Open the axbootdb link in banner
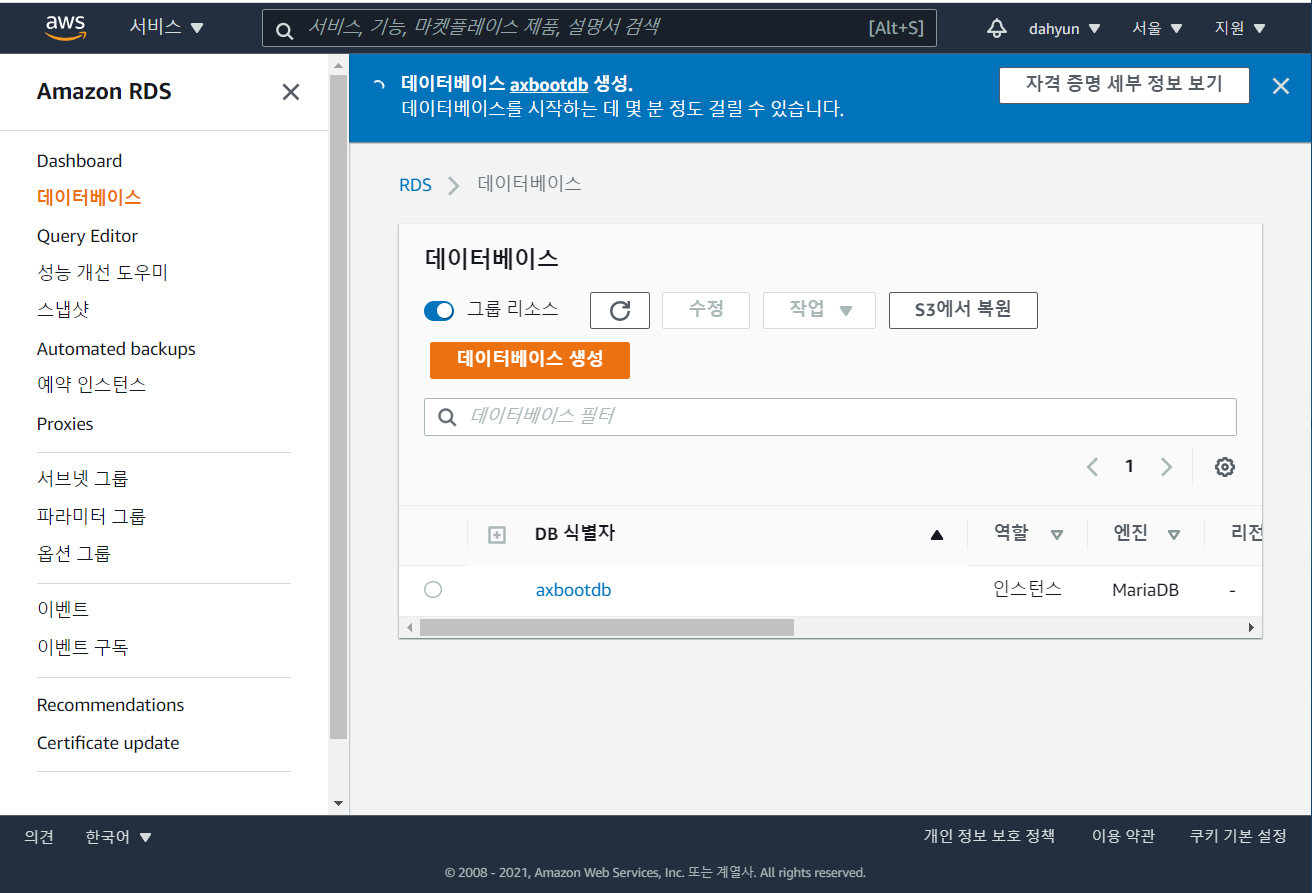Viewport: 1312px width, 893px height. point(549,84)
